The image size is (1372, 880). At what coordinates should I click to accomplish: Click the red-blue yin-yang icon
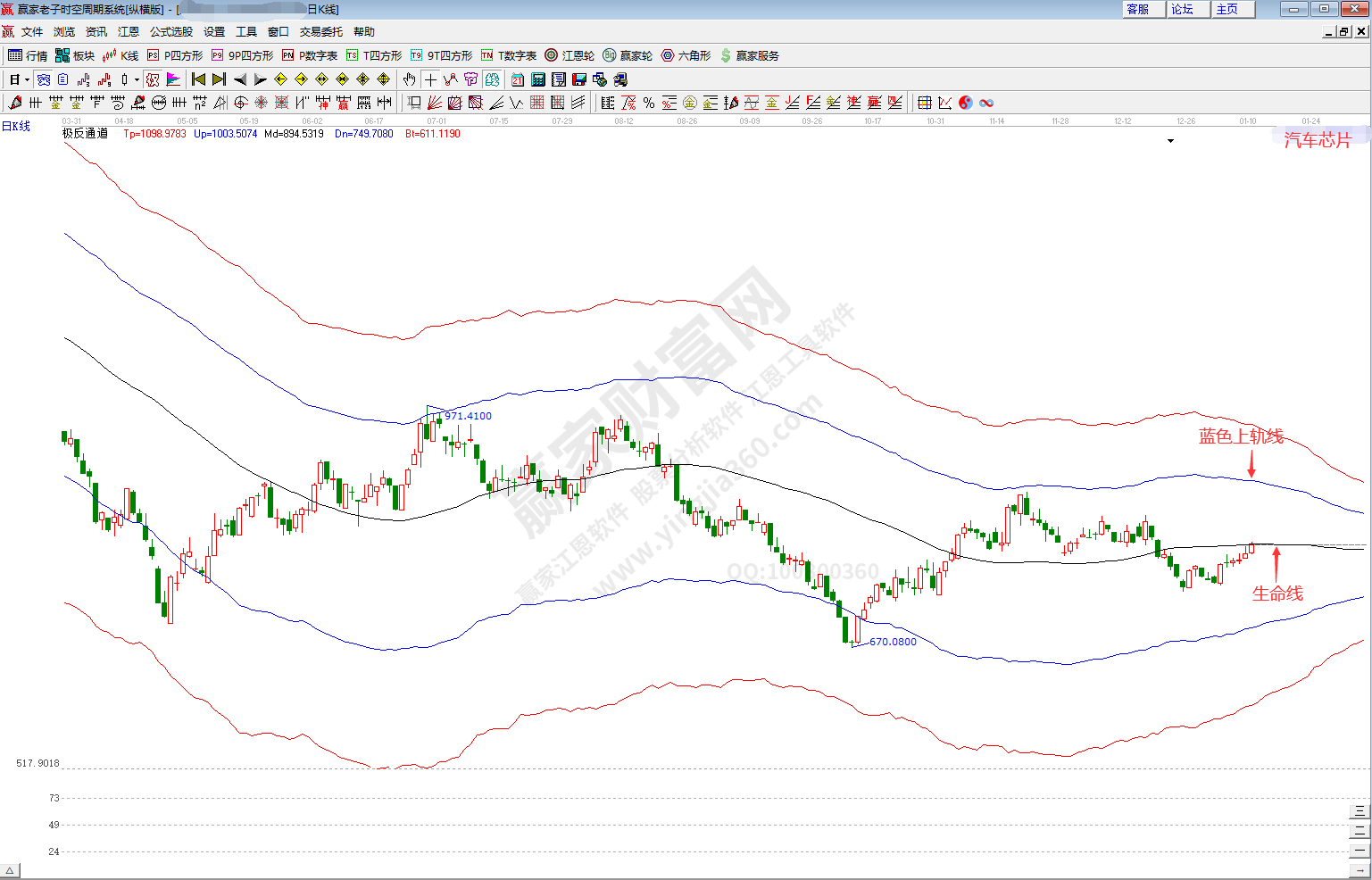coord(966,103)
